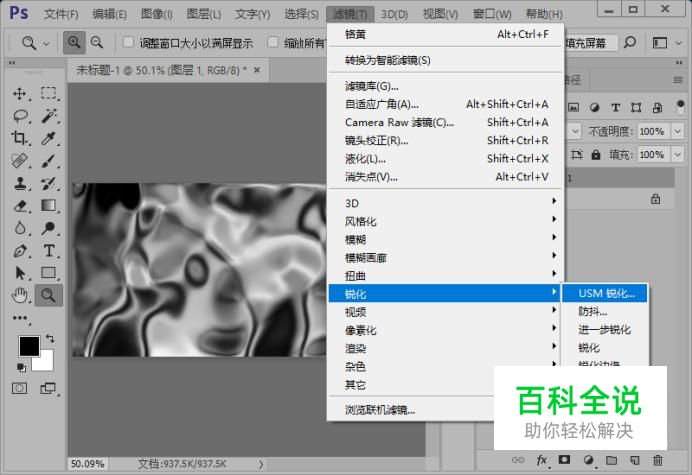The height and width of the screenshot is (475, 692).
Task: Open opacity 100% dropdown arrow
Action: click(x=677, y=131)
